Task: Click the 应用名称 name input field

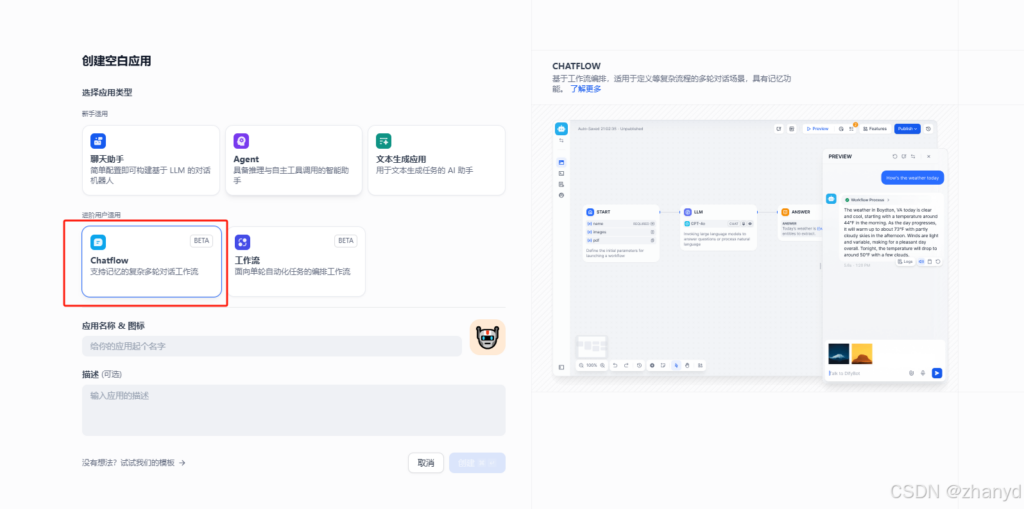Action: tap(271, 346)
